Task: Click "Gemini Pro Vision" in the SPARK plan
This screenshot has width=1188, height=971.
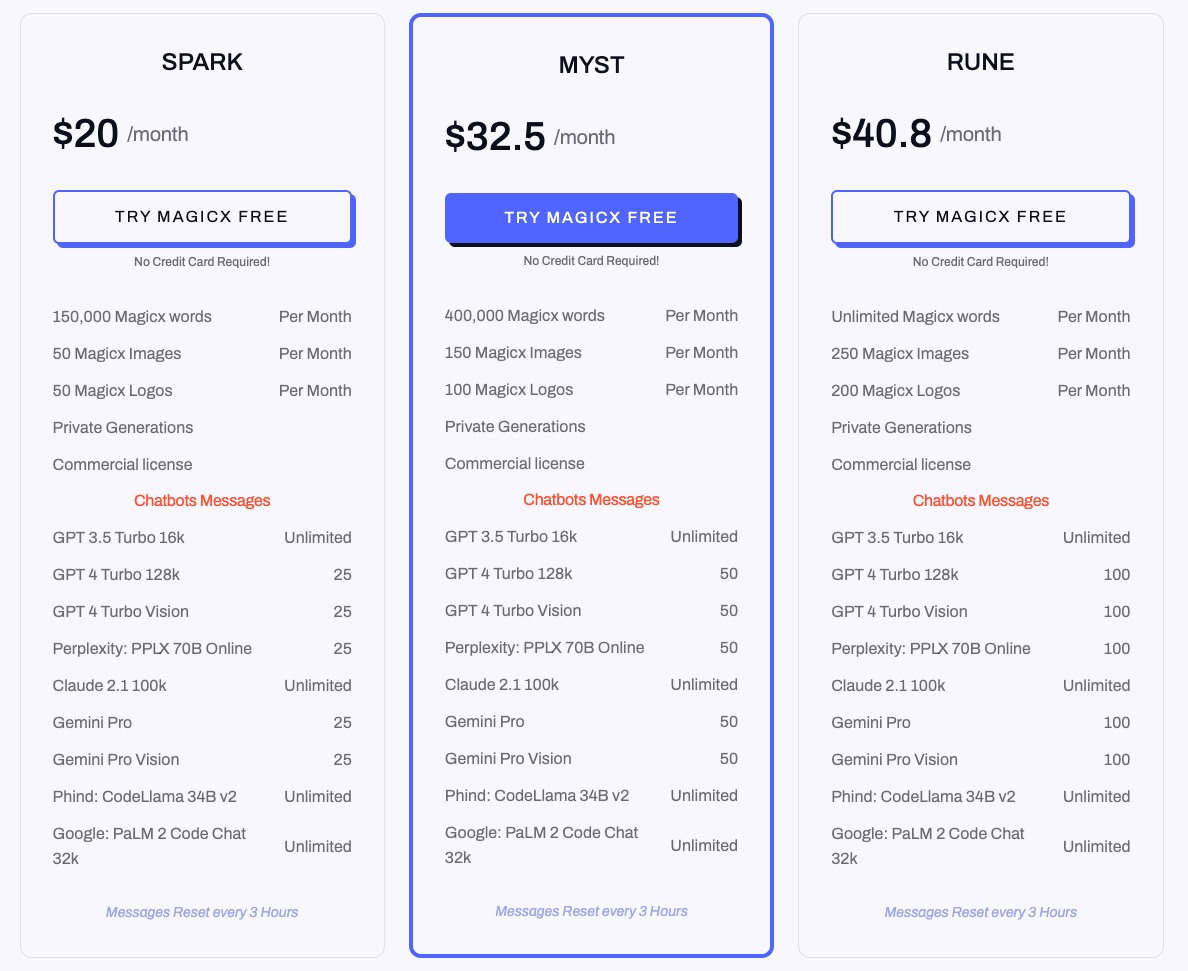Action: click(116, 760)
